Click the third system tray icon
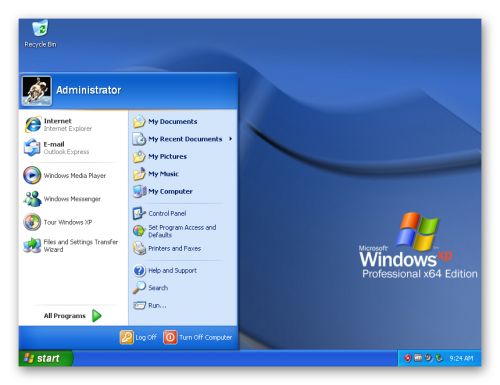 tap(428, 358)
